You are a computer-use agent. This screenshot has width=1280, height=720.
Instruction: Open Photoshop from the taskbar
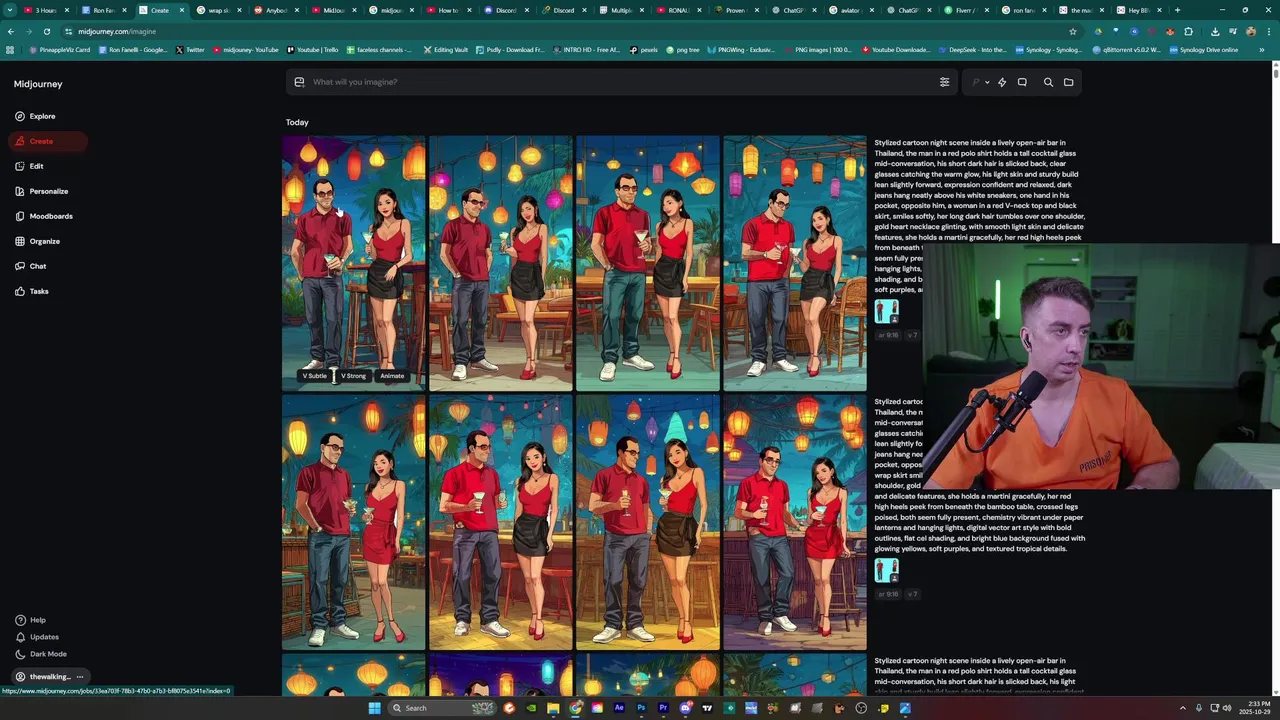click(641, 708)
